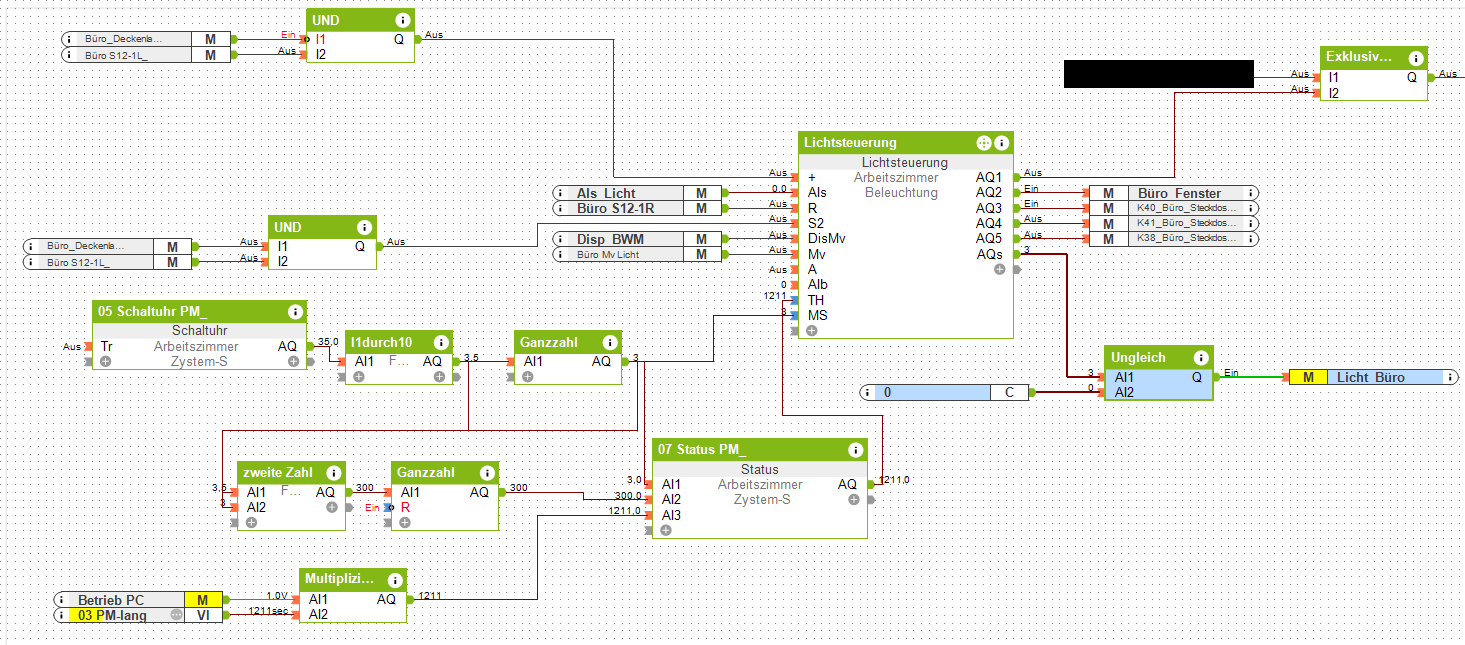This screenshot has width=1465, height=645.
Task: Click the Multiplizi... block title
Action: tap(340, 579)
